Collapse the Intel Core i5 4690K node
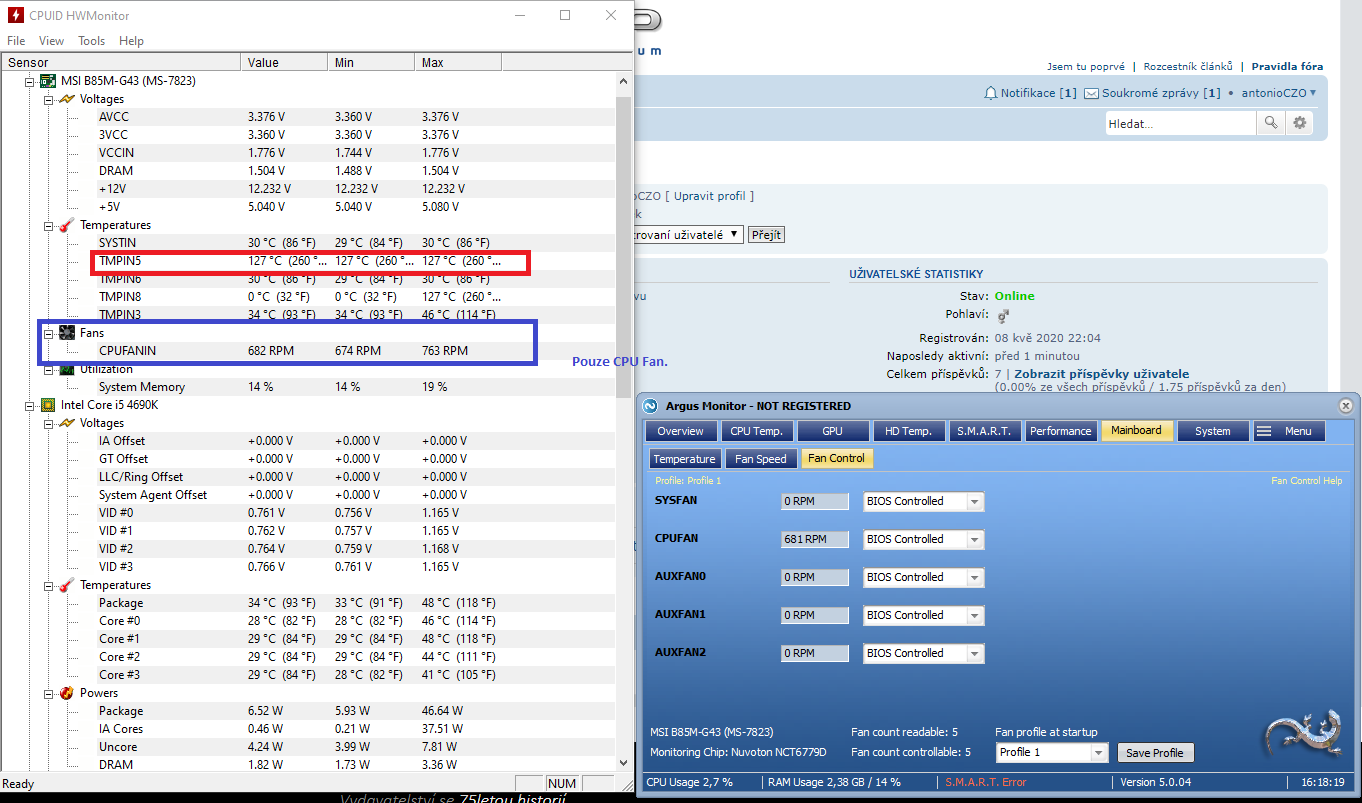Viewport: 1362px width, 803px height. [29, 405]
